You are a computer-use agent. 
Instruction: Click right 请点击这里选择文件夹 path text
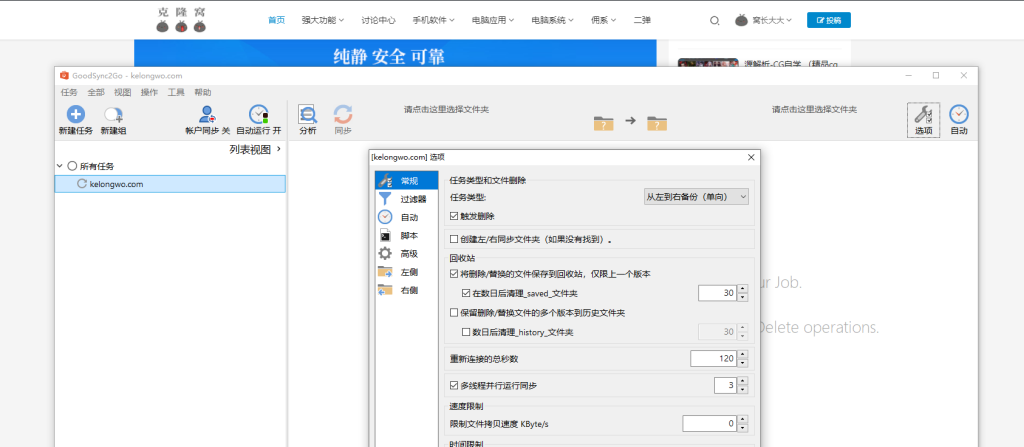[814, 110]
